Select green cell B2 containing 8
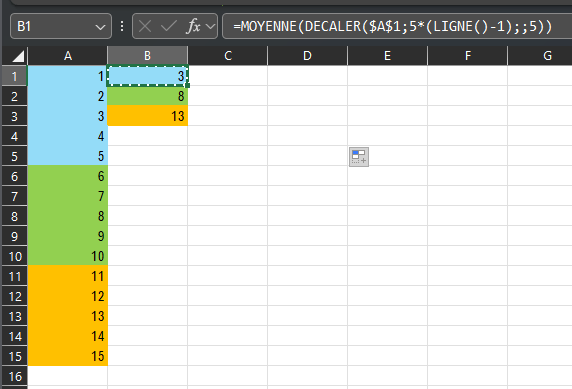The height and width of the screenshot is (389, 572). (147, 96)
